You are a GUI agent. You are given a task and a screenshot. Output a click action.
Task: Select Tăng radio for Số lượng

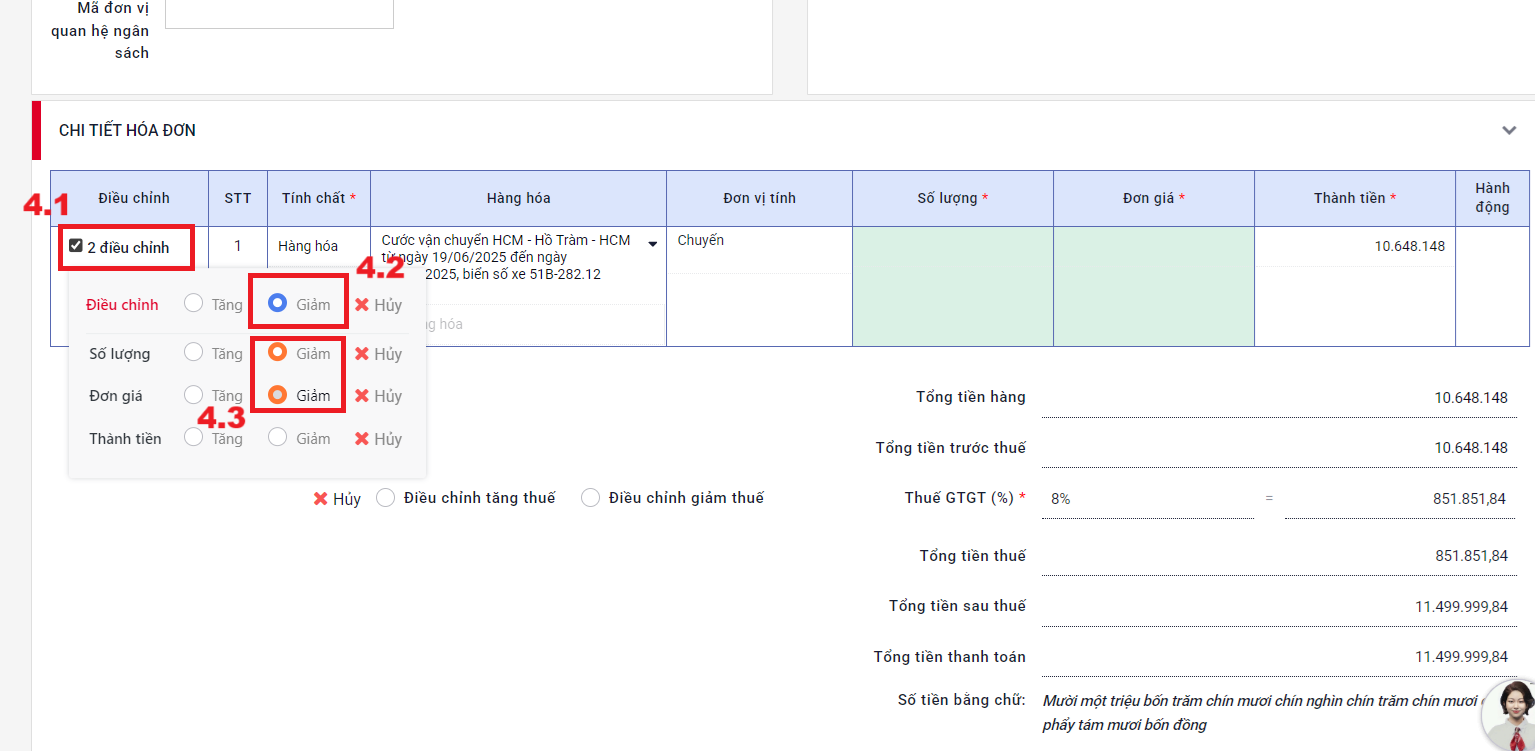tap(194, 353)
